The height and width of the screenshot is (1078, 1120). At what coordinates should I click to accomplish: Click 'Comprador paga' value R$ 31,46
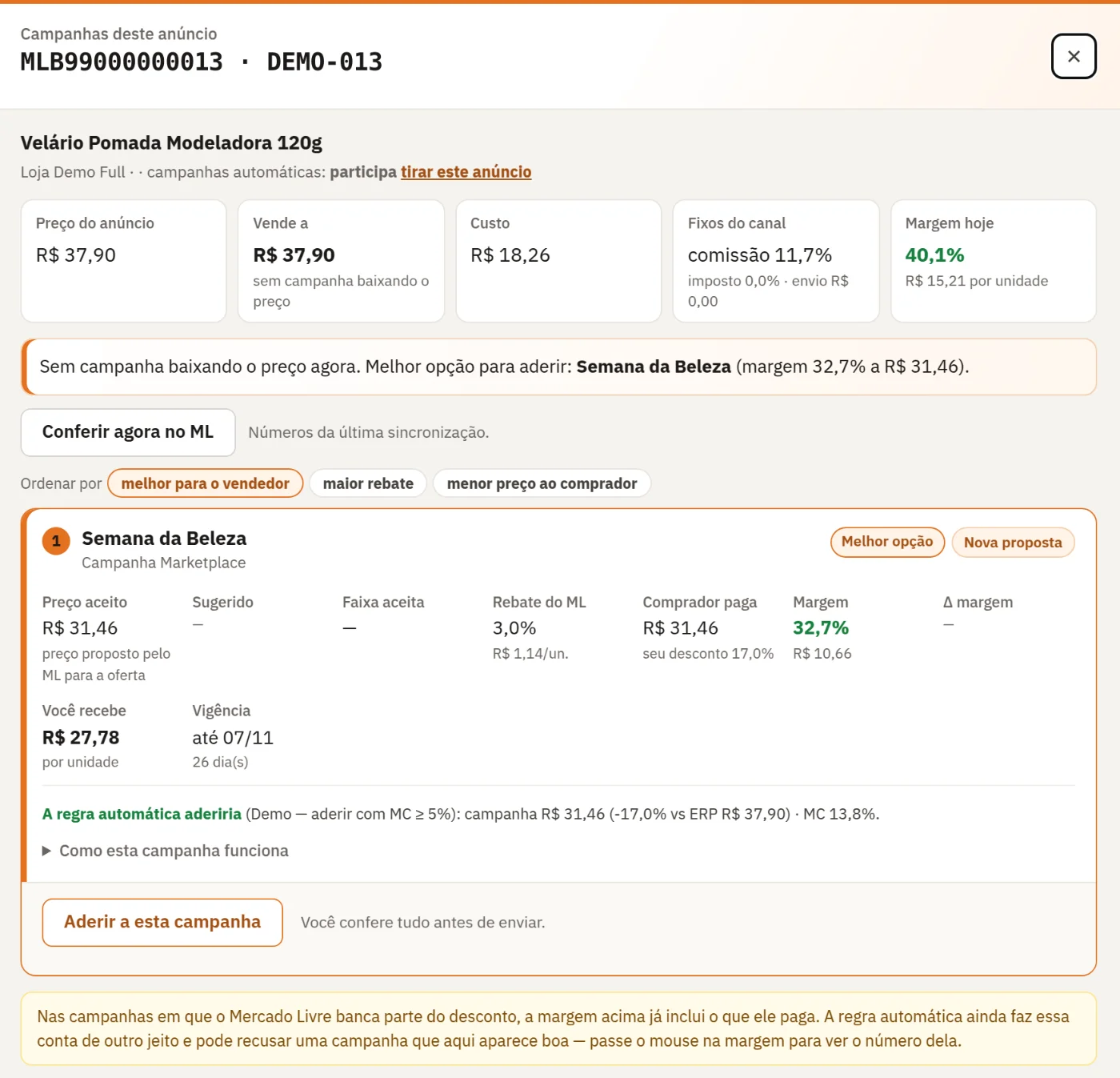(x=681, y=628)
